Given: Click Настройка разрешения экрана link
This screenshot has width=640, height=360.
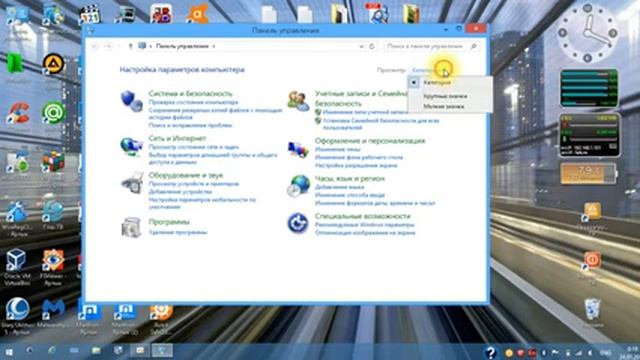Looking at the screenshot, I should tap(356, 165).
